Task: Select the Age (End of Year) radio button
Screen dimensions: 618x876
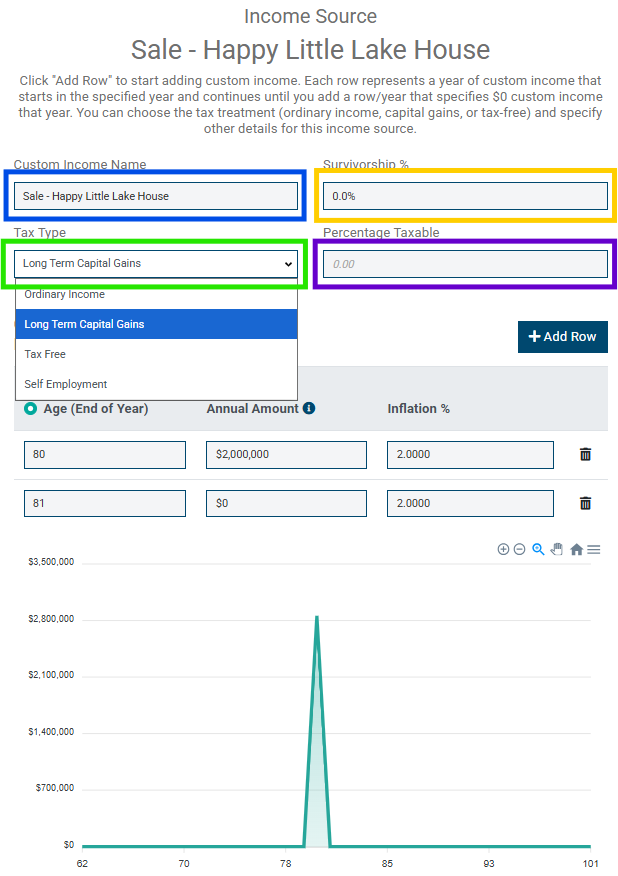Action: pyautogui.click(x=31, y=408)
